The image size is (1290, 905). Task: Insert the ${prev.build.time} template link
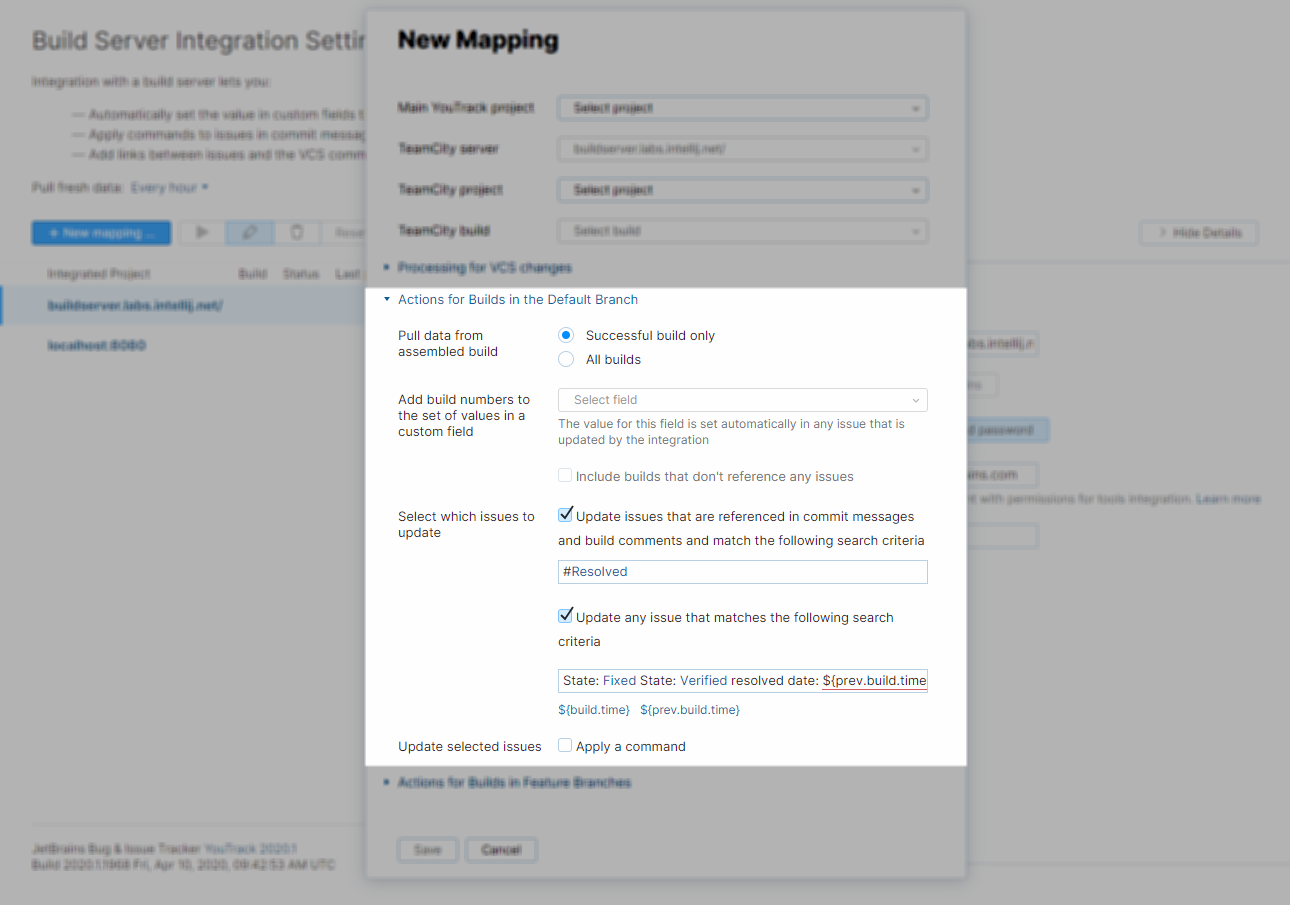point(689,709)
